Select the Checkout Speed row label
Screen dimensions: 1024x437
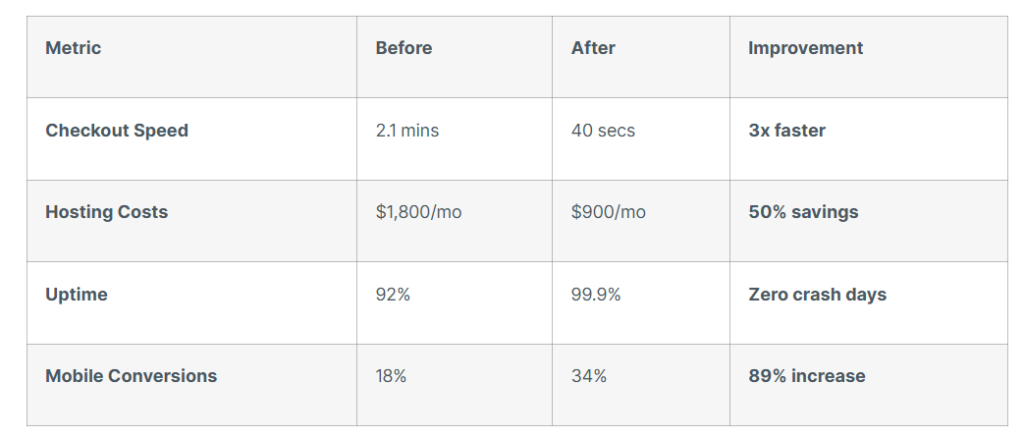point(116,131)
